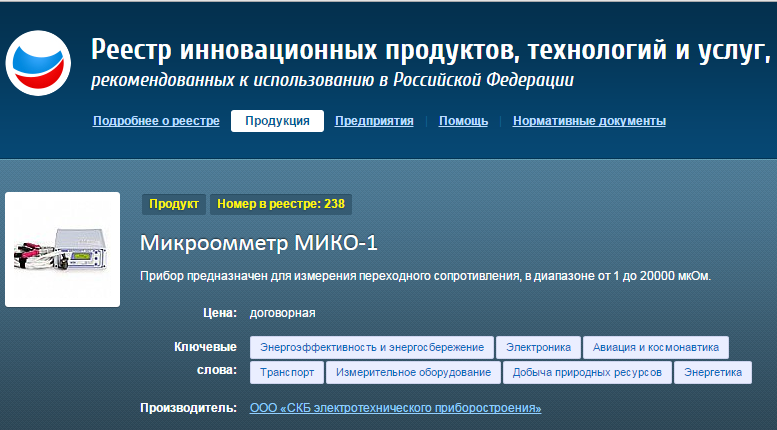
Task: Click the subtitle рекомендованных к использованию
Action: (x=333, y=80)
